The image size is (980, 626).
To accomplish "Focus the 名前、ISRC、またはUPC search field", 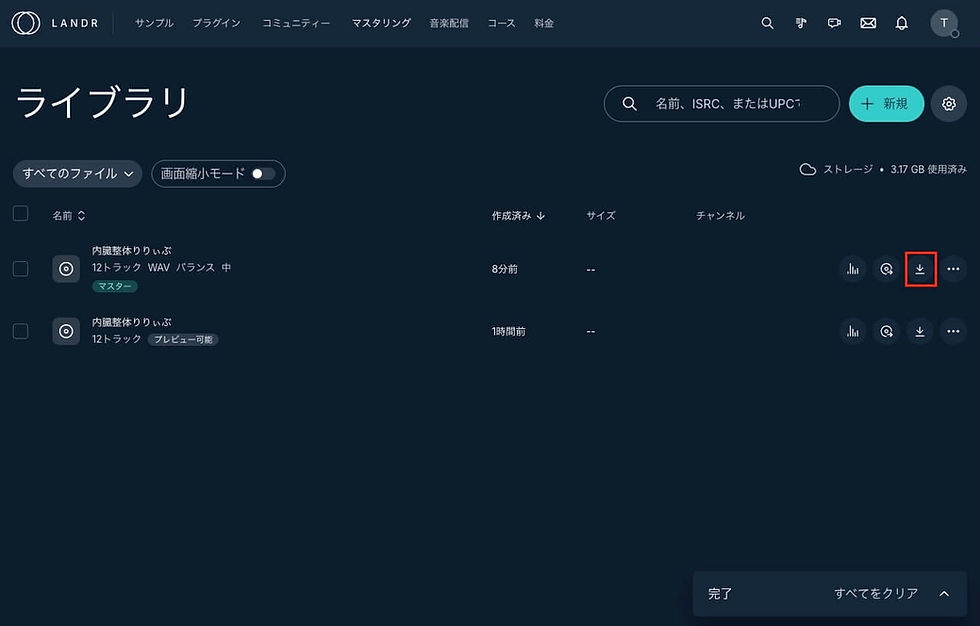I will [x=721, y=104].
